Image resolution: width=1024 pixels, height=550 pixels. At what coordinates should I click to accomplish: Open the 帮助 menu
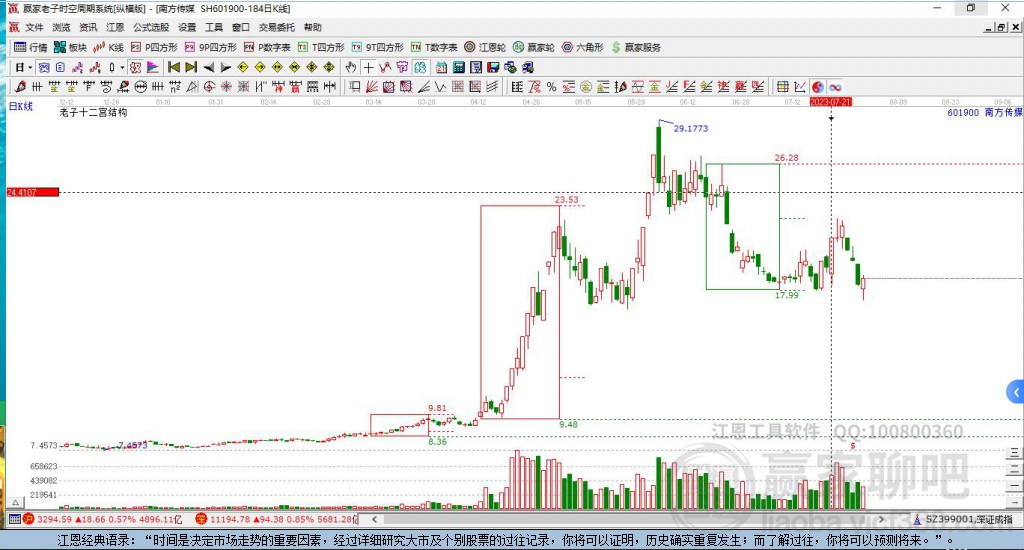coord(312,27)
